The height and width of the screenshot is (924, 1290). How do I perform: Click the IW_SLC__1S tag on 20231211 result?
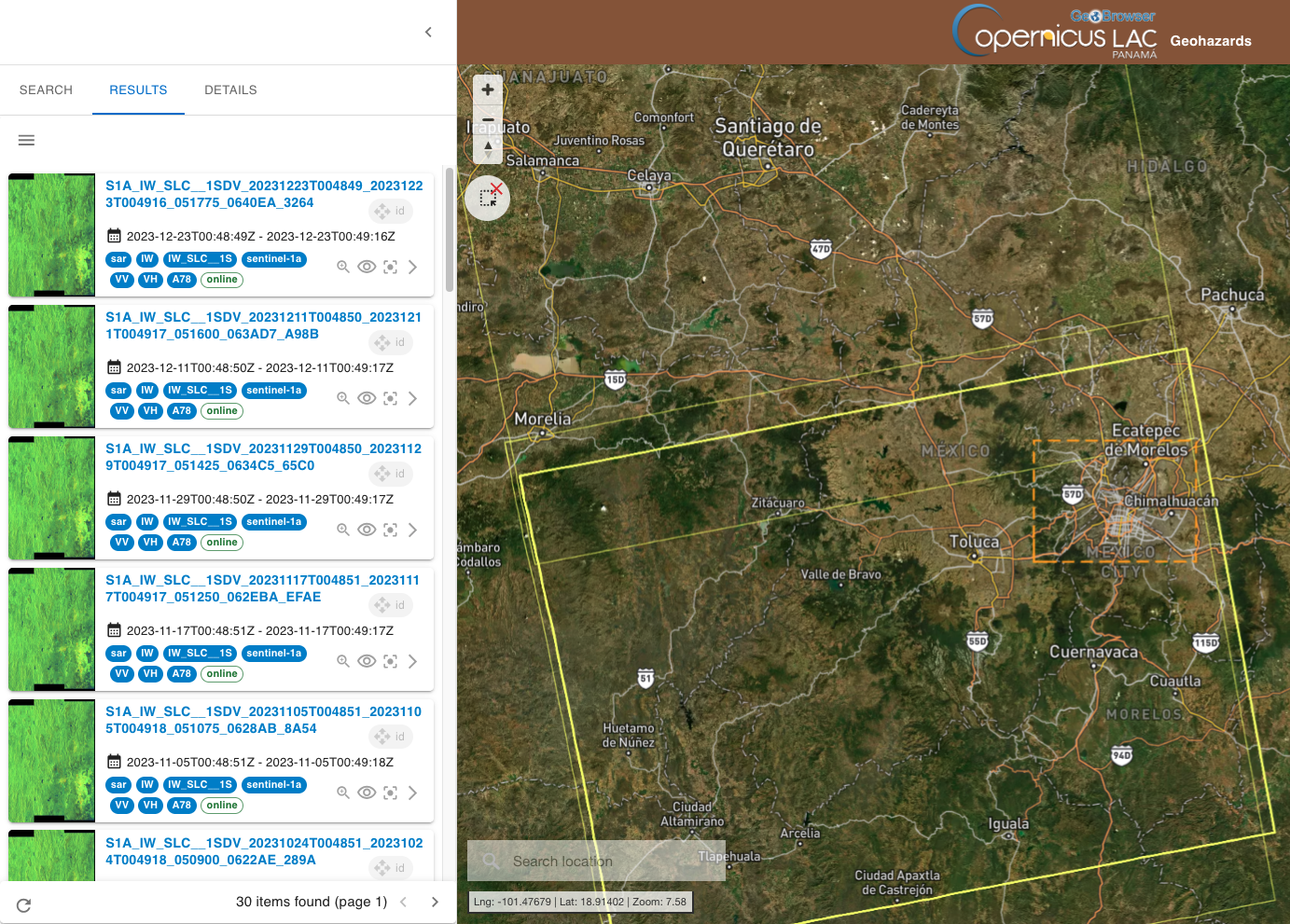(x=200, y=391)
